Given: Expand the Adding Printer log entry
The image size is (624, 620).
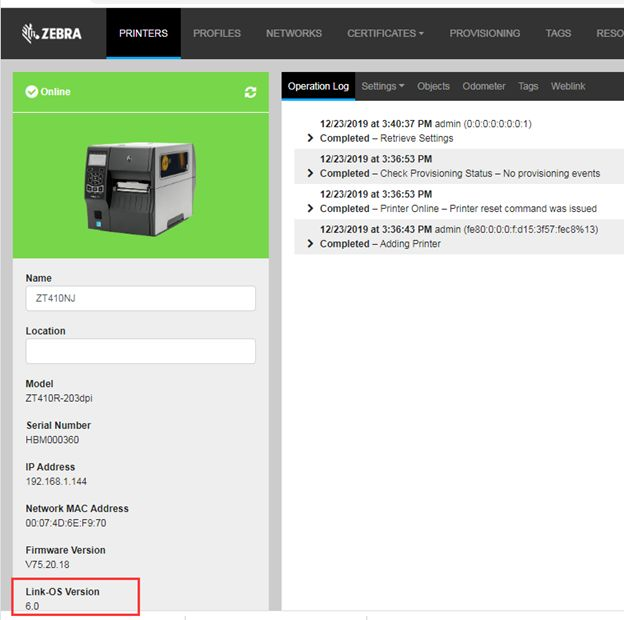Looking at the screenshot, I should tap(311, 243).
